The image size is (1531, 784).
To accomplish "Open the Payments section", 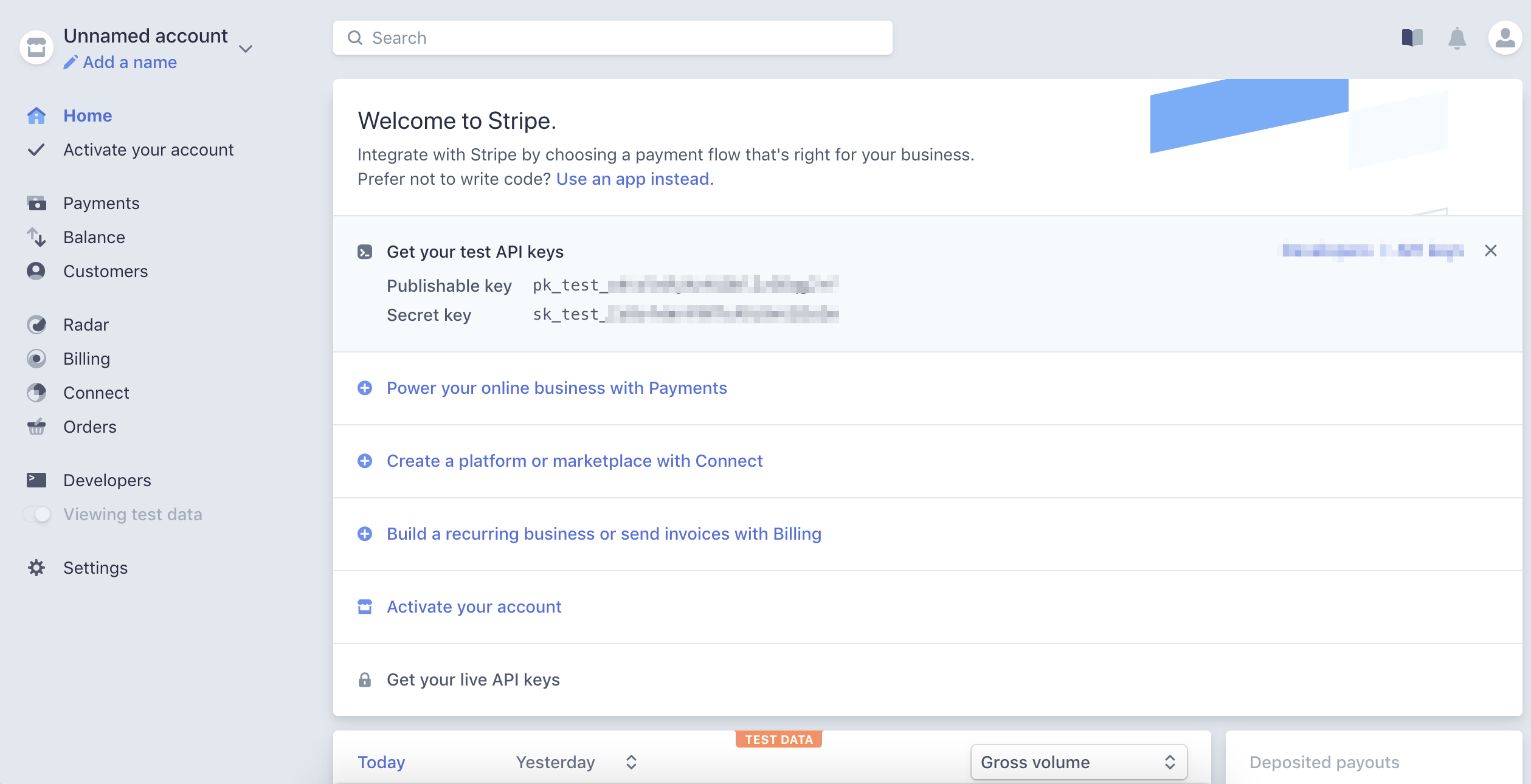I will click(x=102, y=203).
